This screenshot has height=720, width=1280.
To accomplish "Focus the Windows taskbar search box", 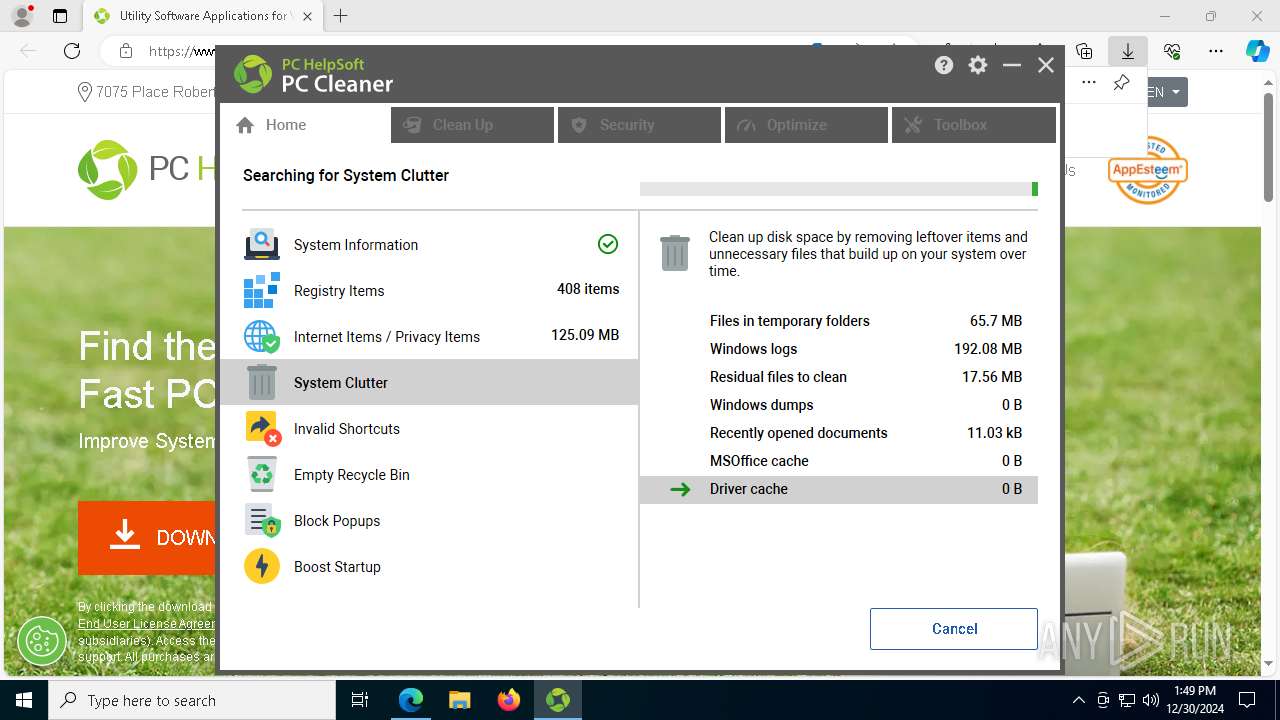I will pos(192,700).
